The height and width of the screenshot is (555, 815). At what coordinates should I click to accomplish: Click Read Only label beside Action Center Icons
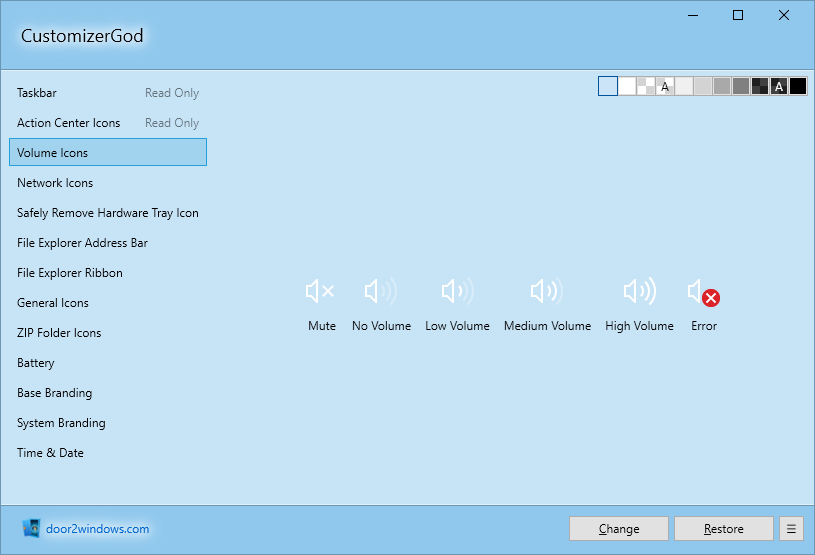(x=172, y=123)
